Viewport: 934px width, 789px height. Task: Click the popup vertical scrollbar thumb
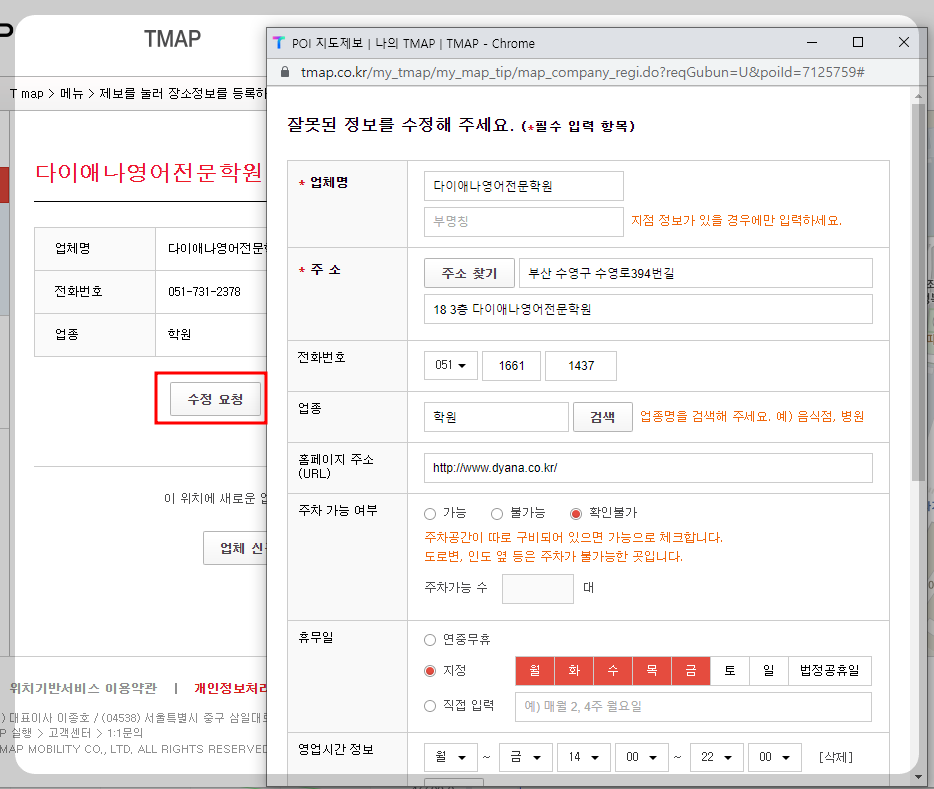[x=918, y=292]
